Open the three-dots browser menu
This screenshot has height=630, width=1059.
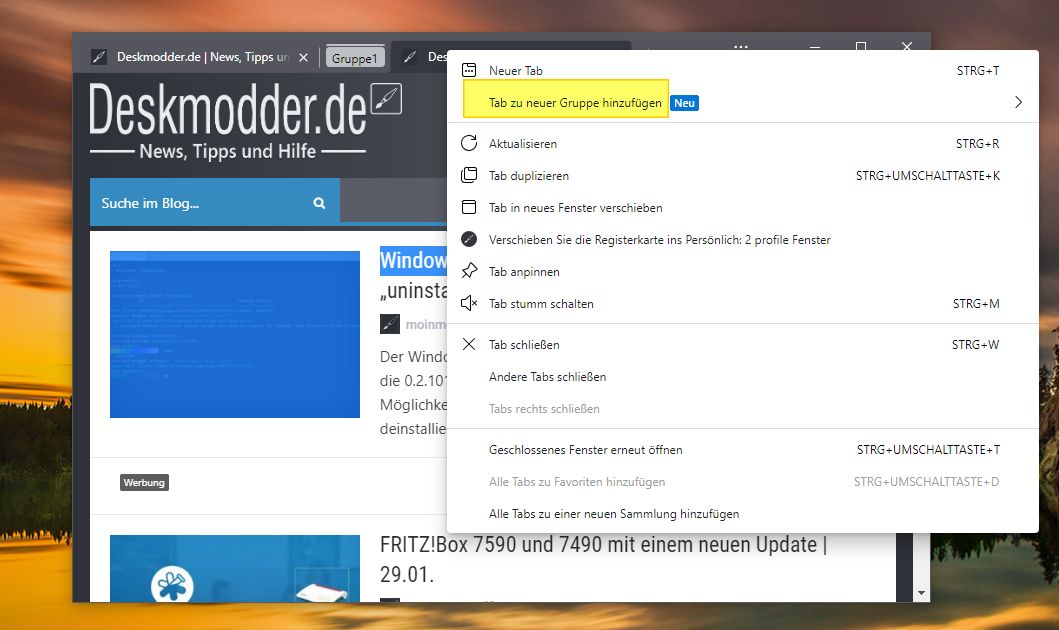741,47
